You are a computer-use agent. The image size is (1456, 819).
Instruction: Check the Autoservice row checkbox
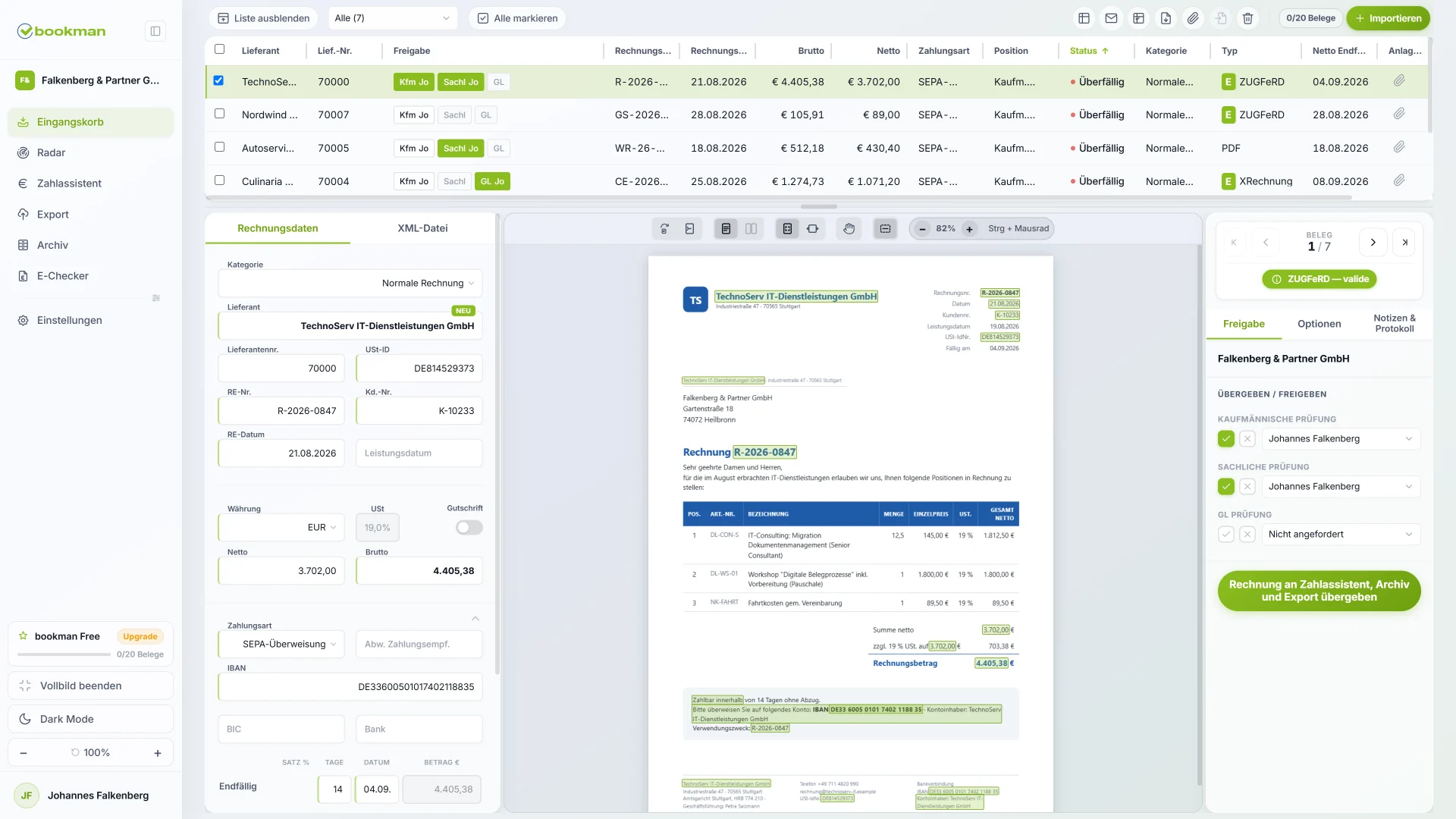click(x=220, y=147)
